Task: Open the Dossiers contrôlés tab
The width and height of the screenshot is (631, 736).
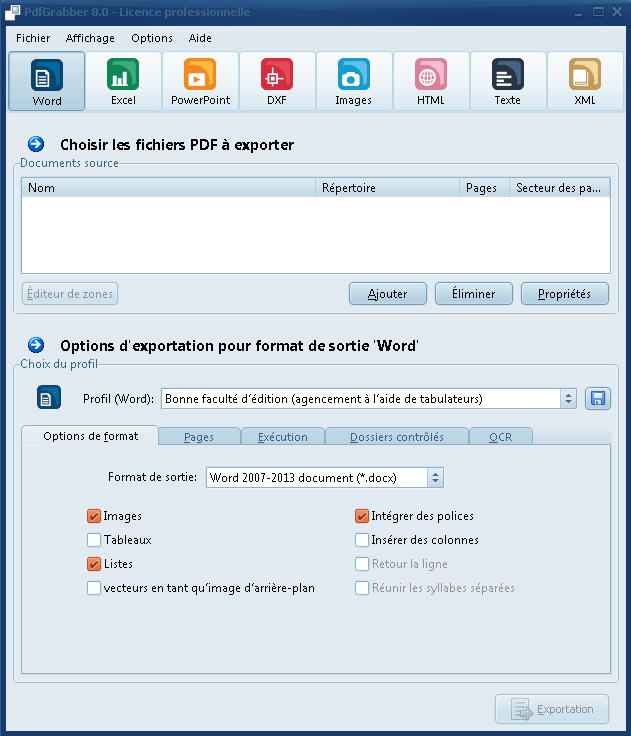Action: pos(397,437)
